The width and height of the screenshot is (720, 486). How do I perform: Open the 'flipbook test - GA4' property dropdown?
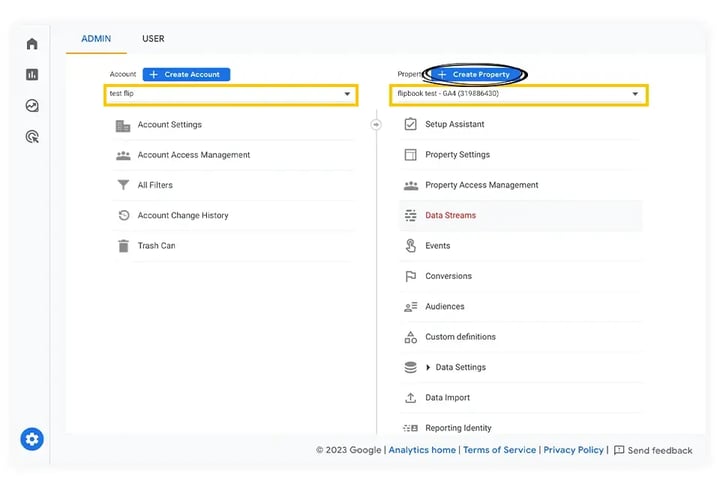coord(518,95)
